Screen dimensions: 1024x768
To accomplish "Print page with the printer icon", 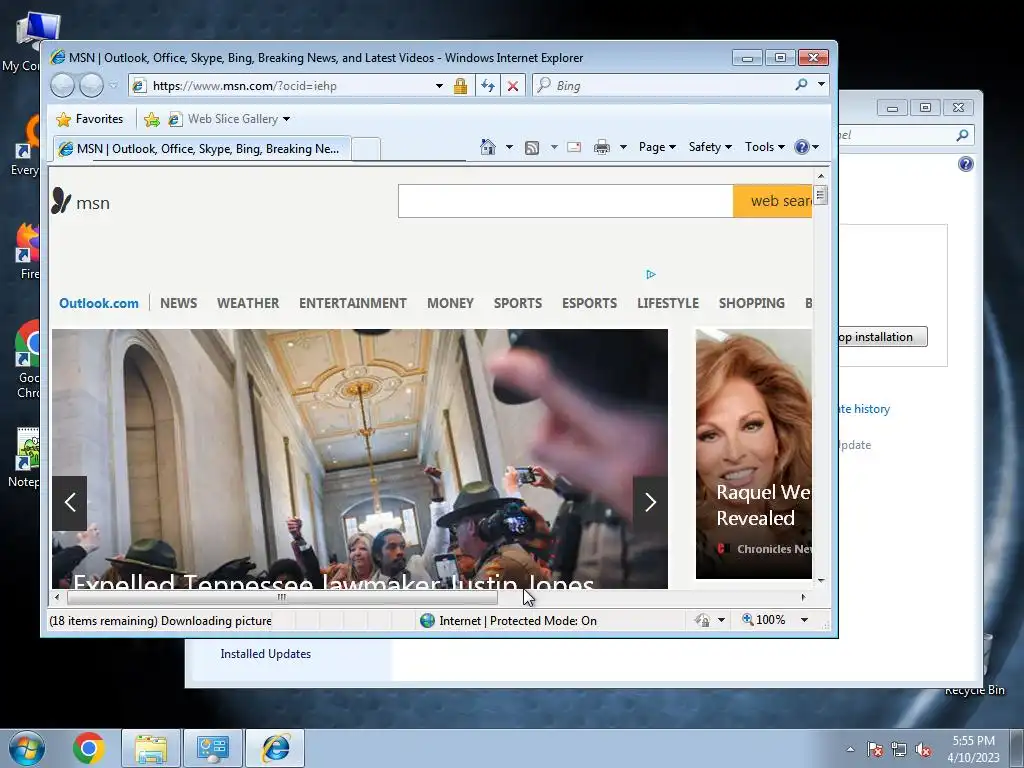I will click(601, 147).
